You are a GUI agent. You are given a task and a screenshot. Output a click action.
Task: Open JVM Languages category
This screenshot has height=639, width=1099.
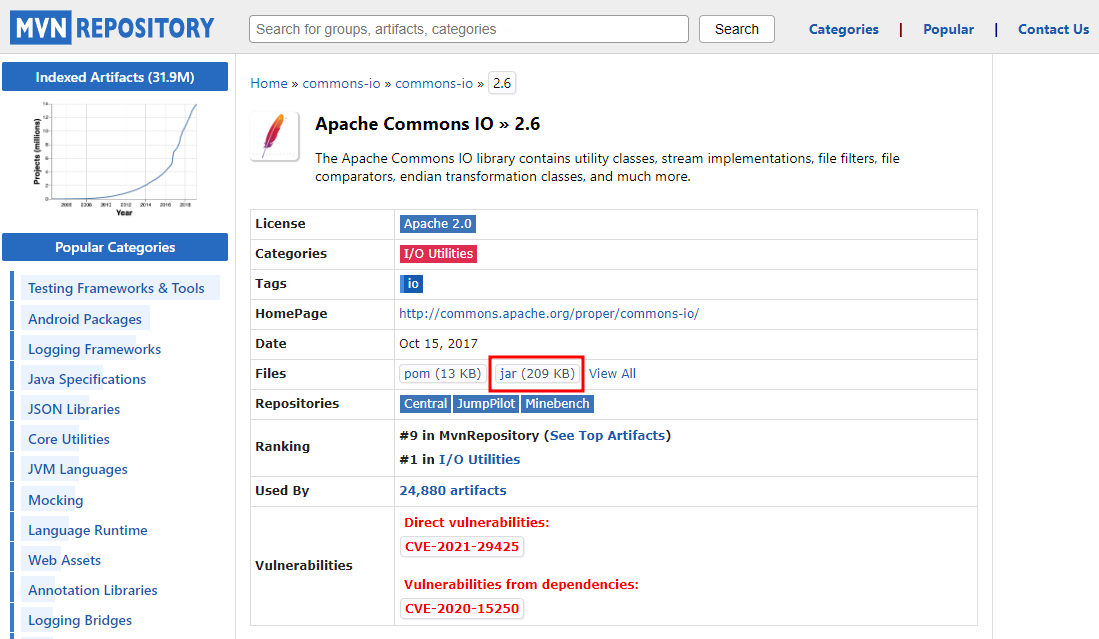pyautogui.click(x=78, y=469)
